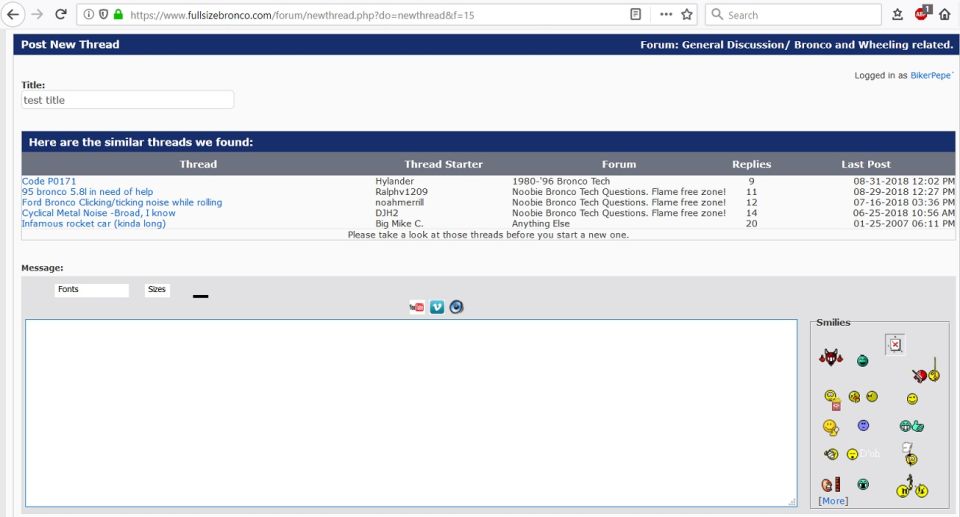The height and width of the screenshot is (517, 960).
Task: Click the browser address bar URL
Action: (302, 15)
